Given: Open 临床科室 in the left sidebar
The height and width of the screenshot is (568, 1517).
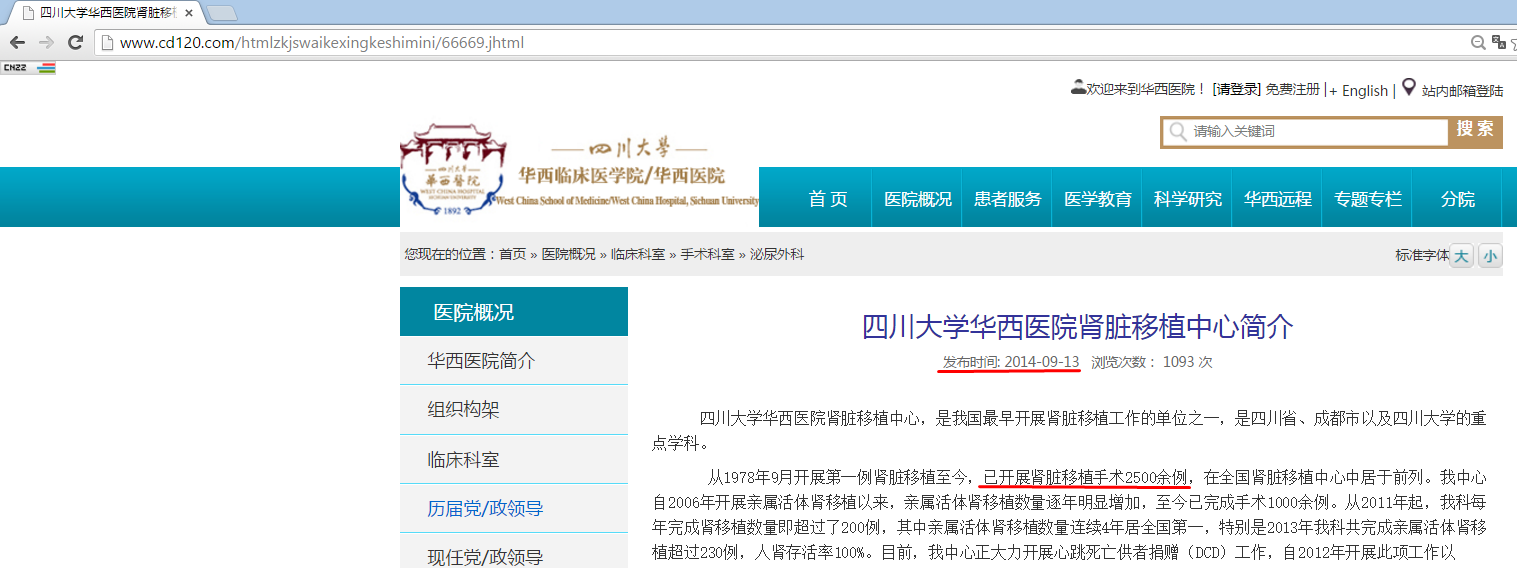Looking at the screenshot, I should [x=463, y=460].
